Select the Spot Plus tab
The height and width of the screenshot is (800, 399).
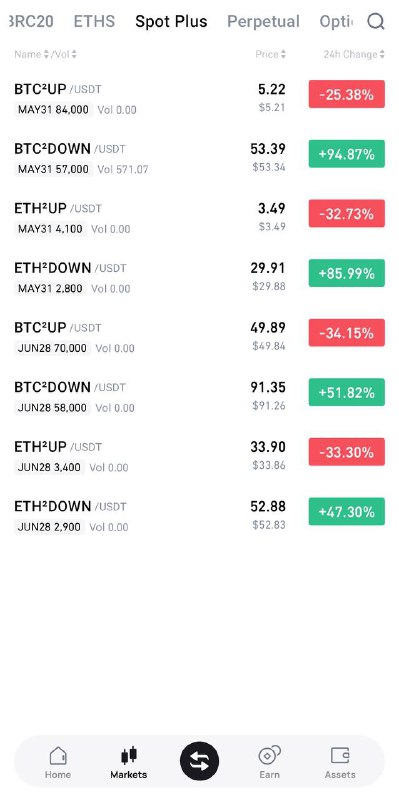pyautogui.click(x=171, y=21)
